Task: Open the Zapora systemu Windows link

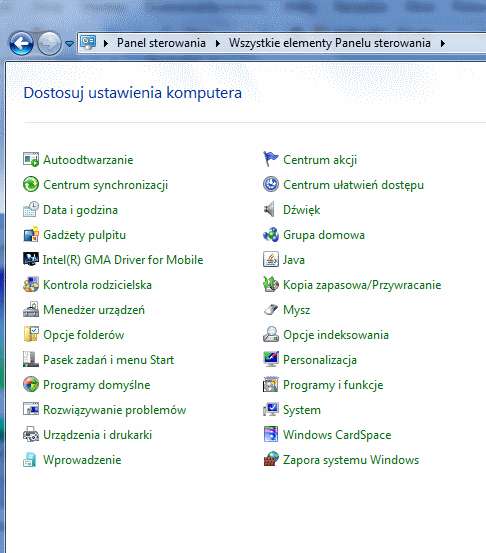Action: tap(351, 460)
